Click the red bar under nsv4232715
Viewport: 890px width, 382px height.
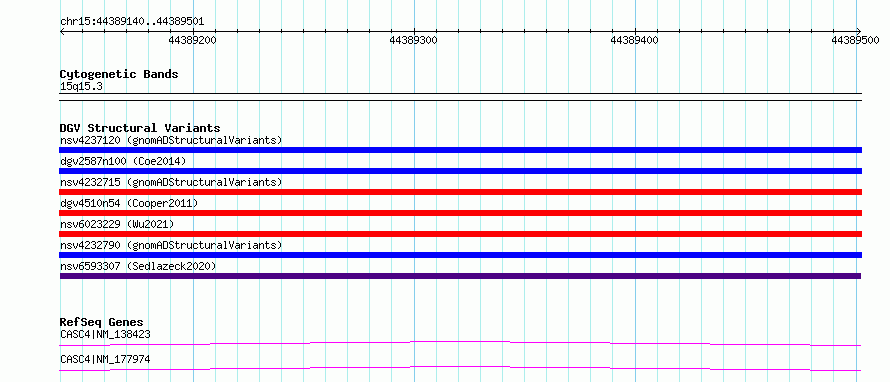[x=460, y=192]
